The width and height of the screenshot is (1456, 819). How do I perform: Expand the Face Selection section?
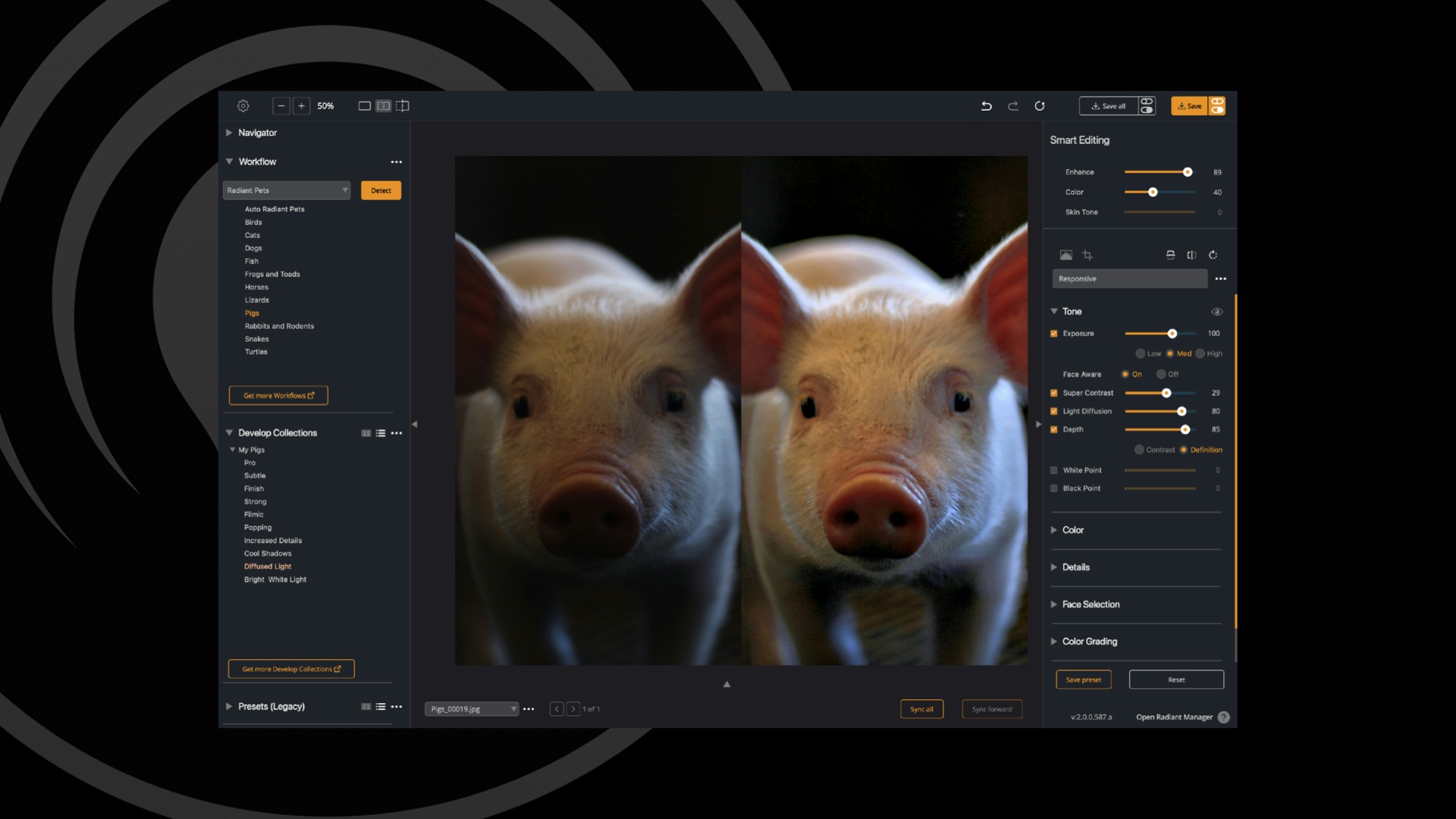(1054, 604)
